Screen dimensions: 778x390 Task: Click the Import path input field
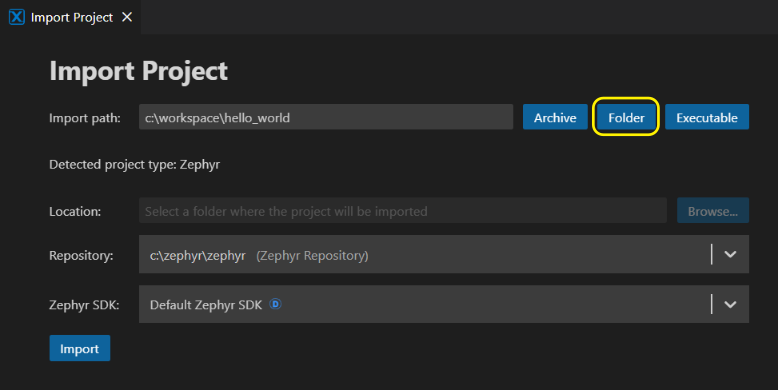point(326,117)
